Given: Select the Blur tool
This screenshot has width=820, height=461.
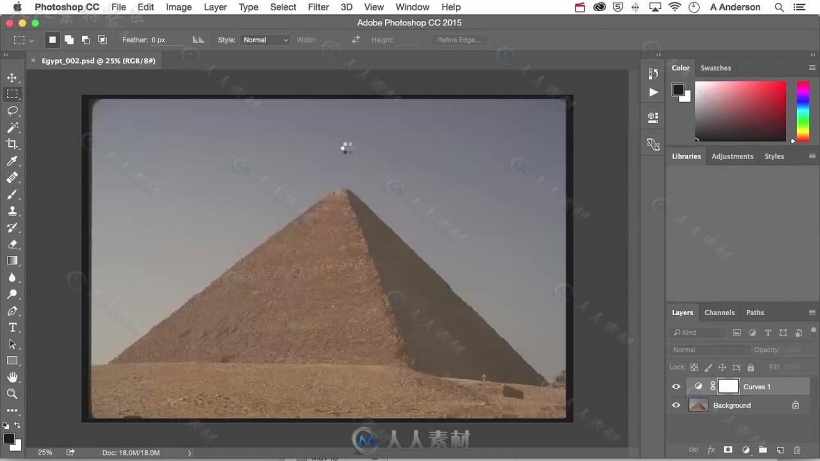Looking at the screenshot, I should coord(12,278).
